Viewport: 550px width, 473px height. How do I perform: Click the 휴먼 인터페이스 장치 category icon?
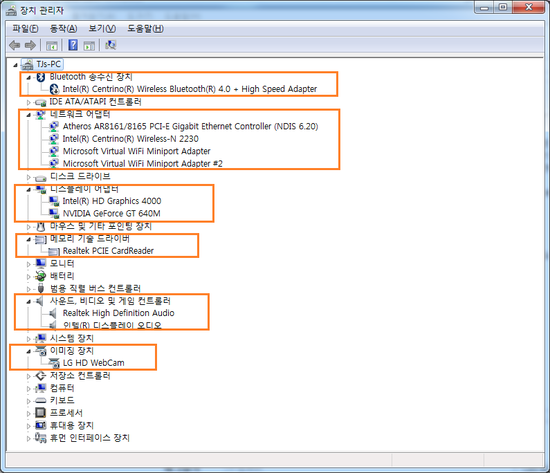[41, 438]
